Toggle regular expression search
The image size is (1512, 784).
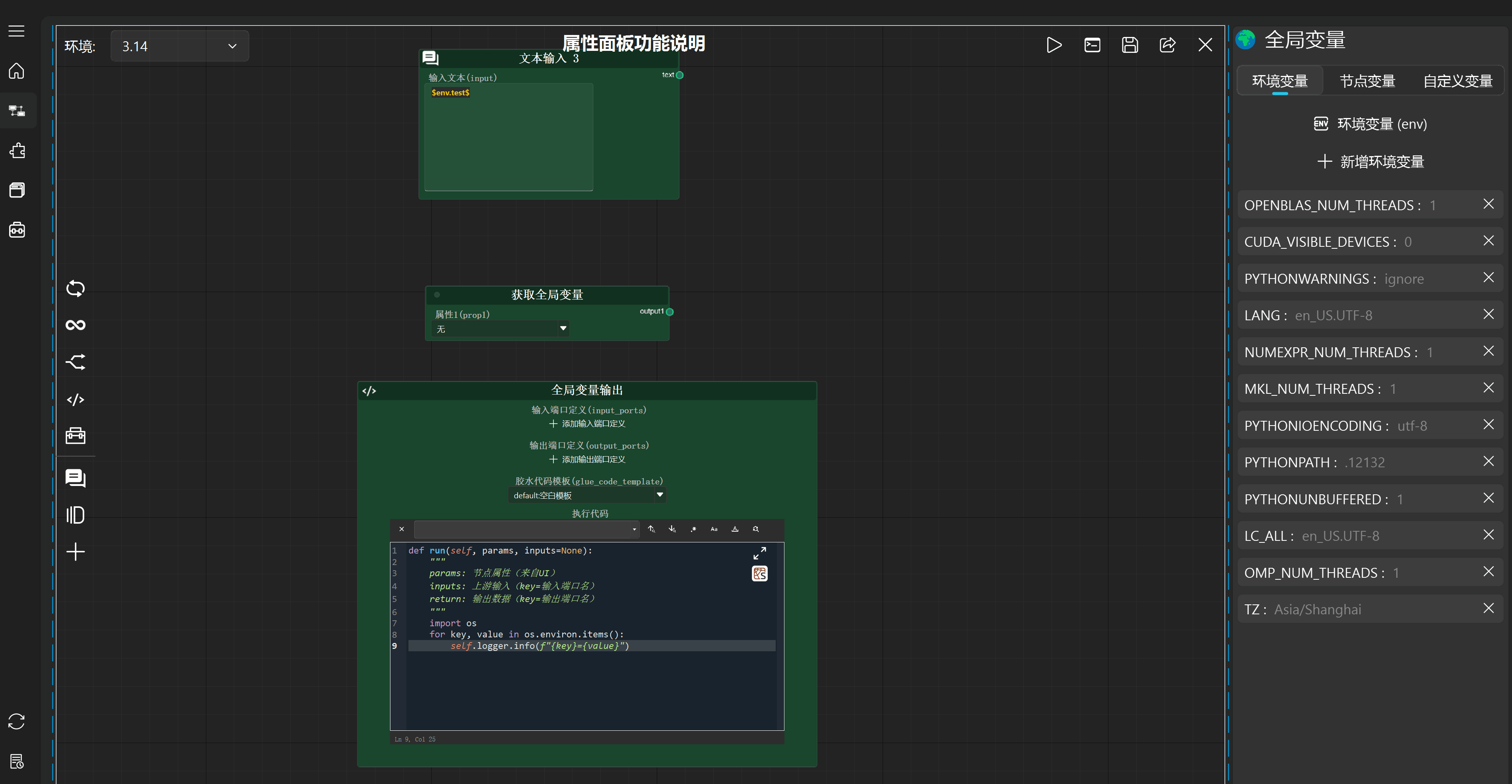pyautogui.click(x=693, y=529)
